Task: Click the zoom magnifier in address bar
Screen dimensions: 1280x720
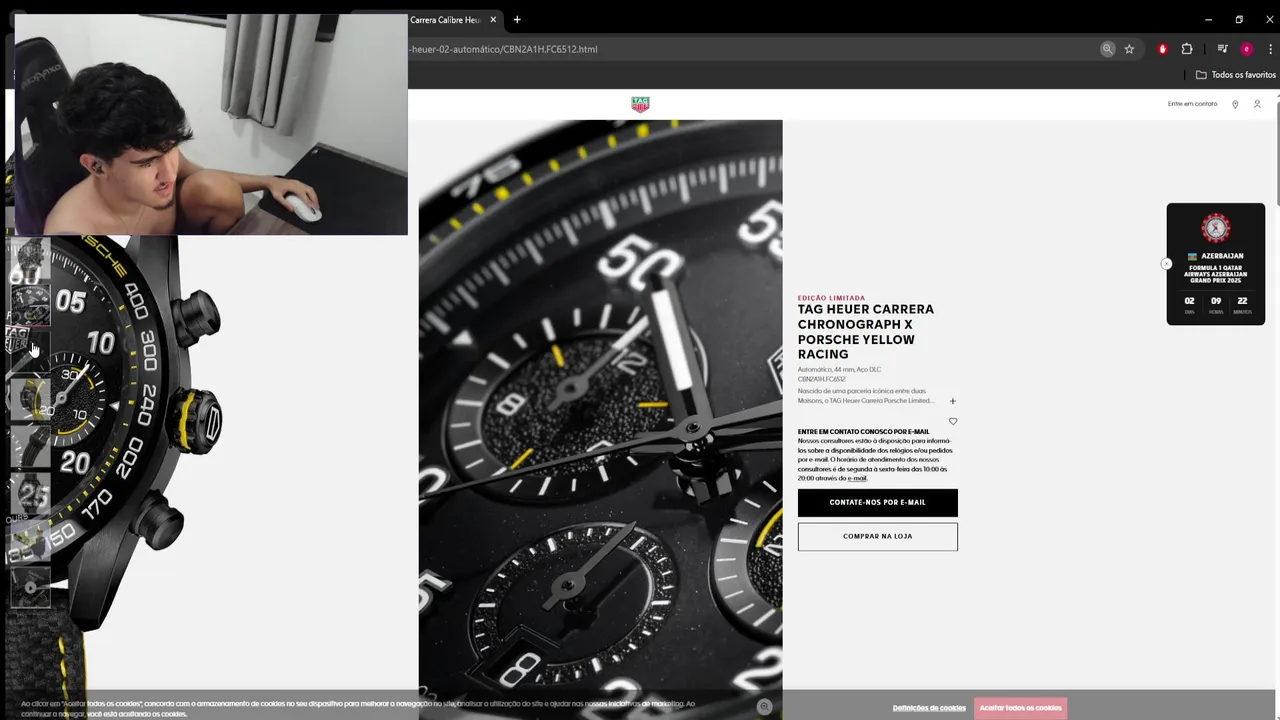Action: point(1107,49)
